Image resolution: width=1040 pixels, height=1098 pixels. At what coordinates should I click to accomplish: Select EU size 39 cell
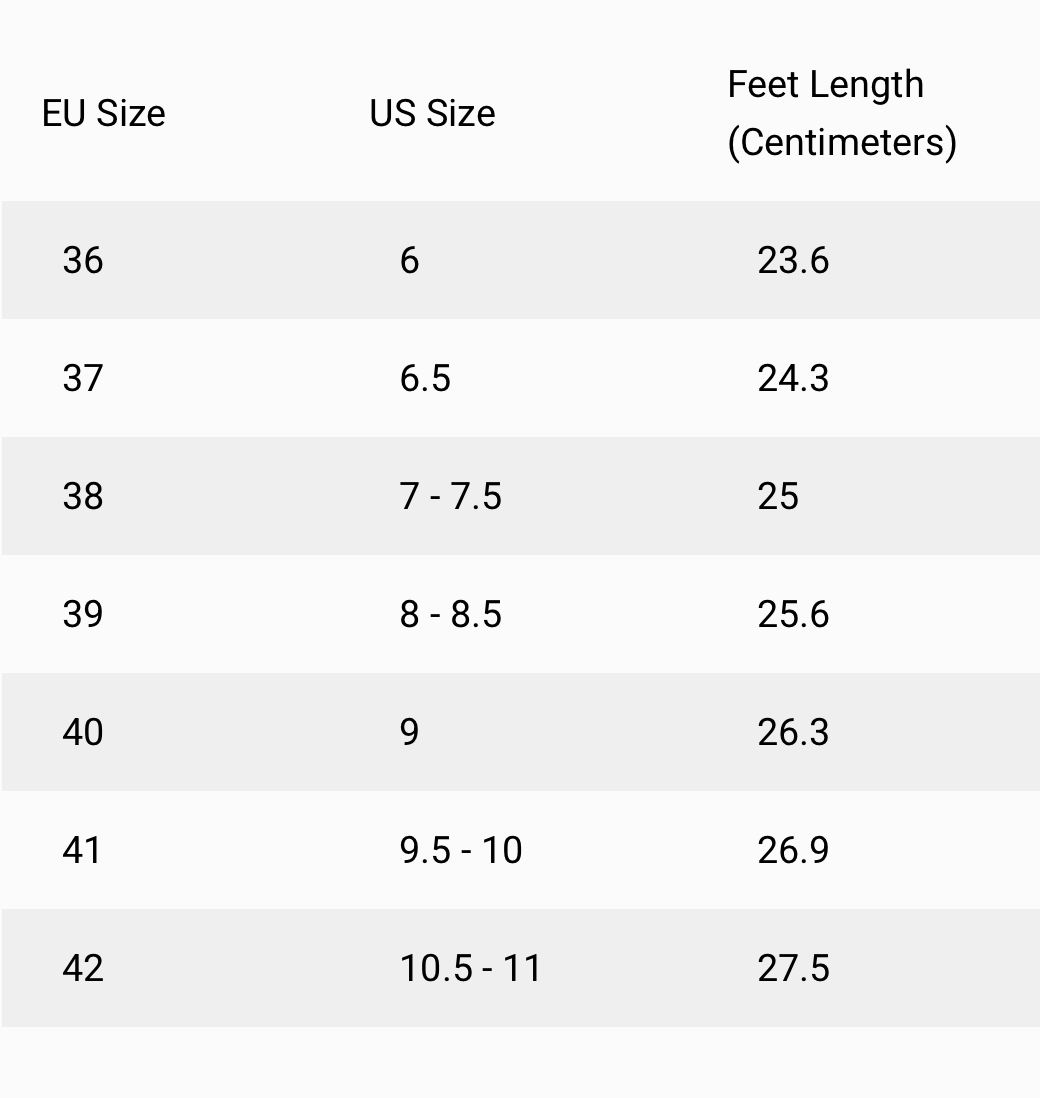(x=83, y=614)
